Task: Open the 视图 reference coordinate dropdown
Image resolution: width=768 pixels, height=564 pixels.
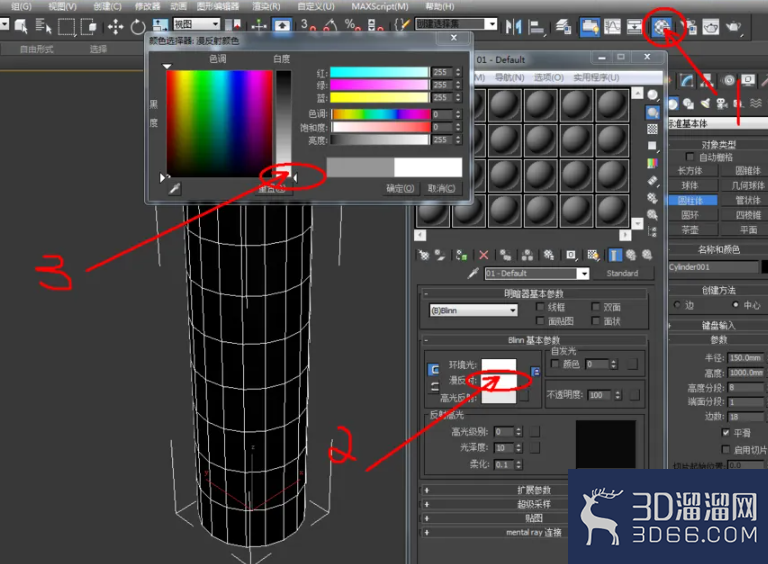Action: 197,24
